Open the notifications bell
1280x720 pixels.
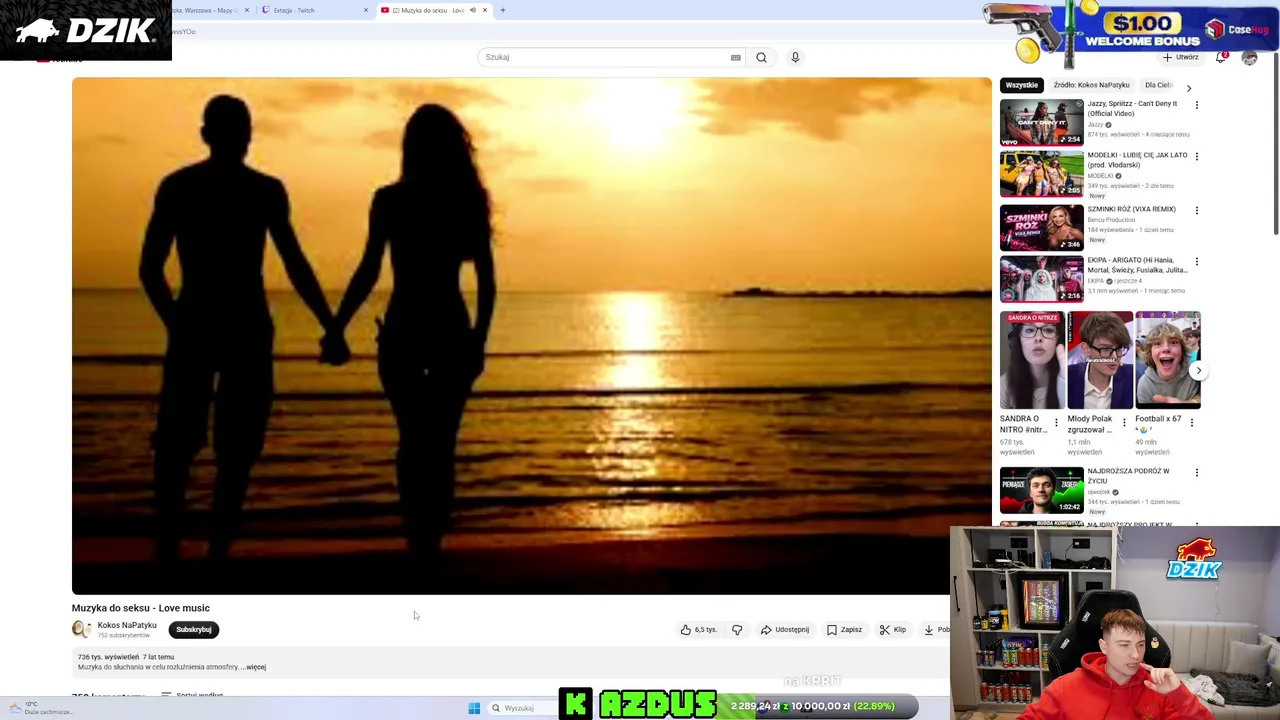point(1221,57)
